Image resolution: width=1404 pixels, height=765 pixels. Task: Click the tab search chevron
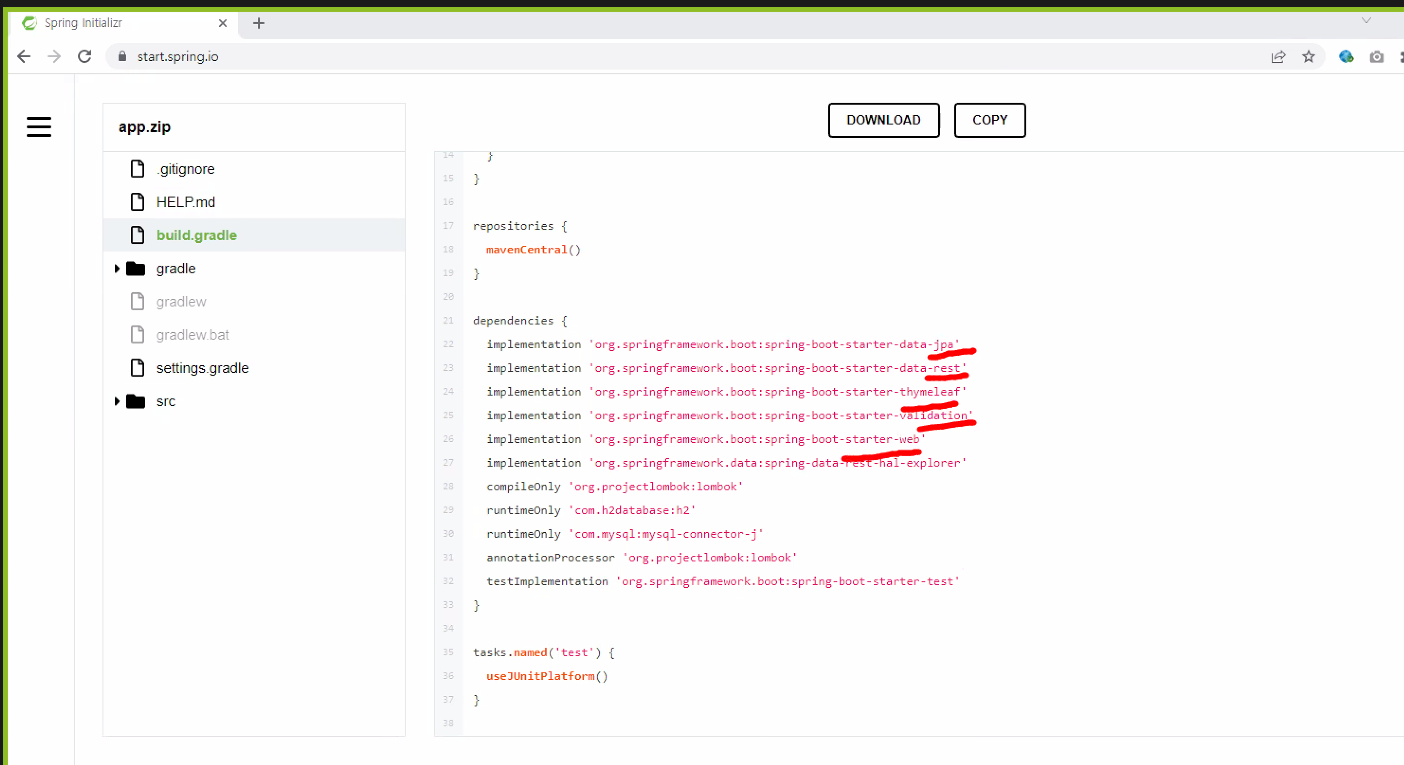[x=1366, y=20]
